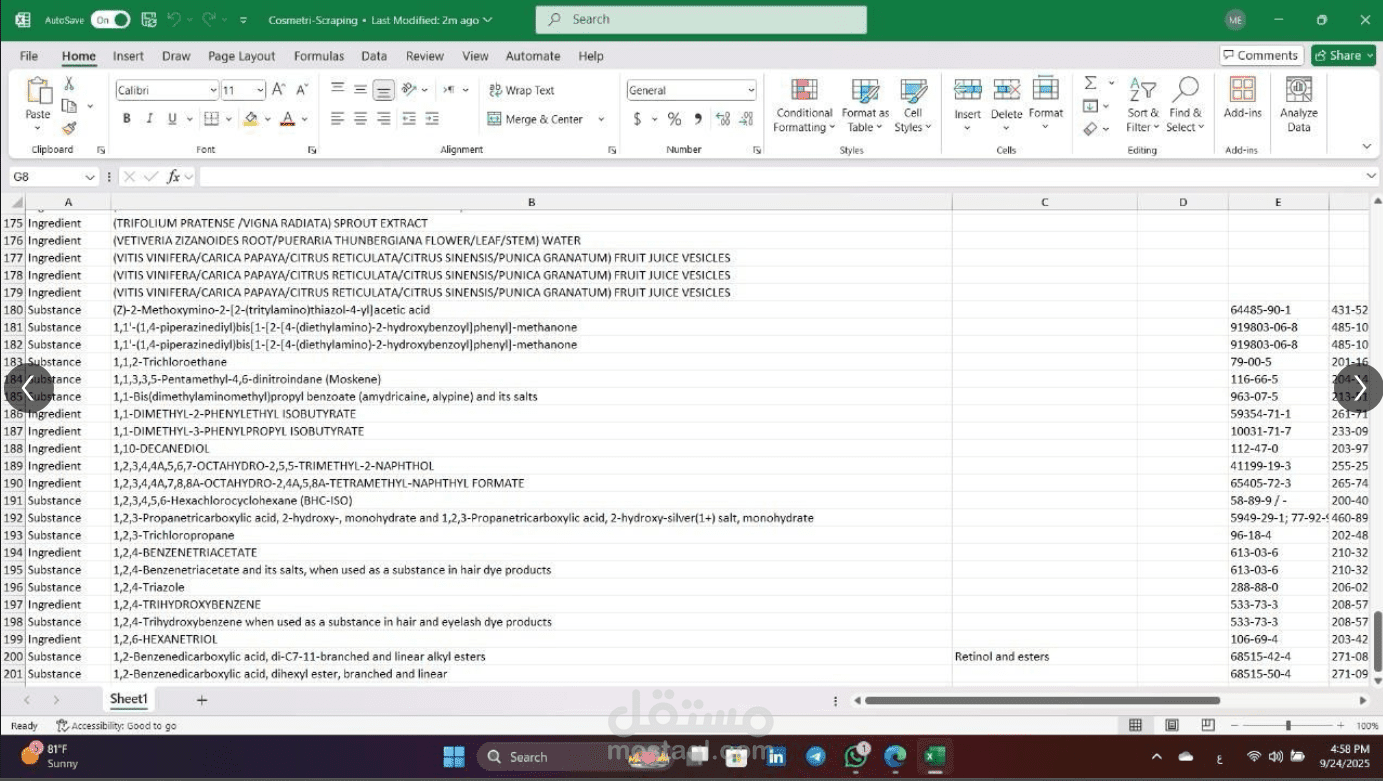Click the Comments button
The width and height of the screenshot is (1383, 781).
coord(1260,55)
